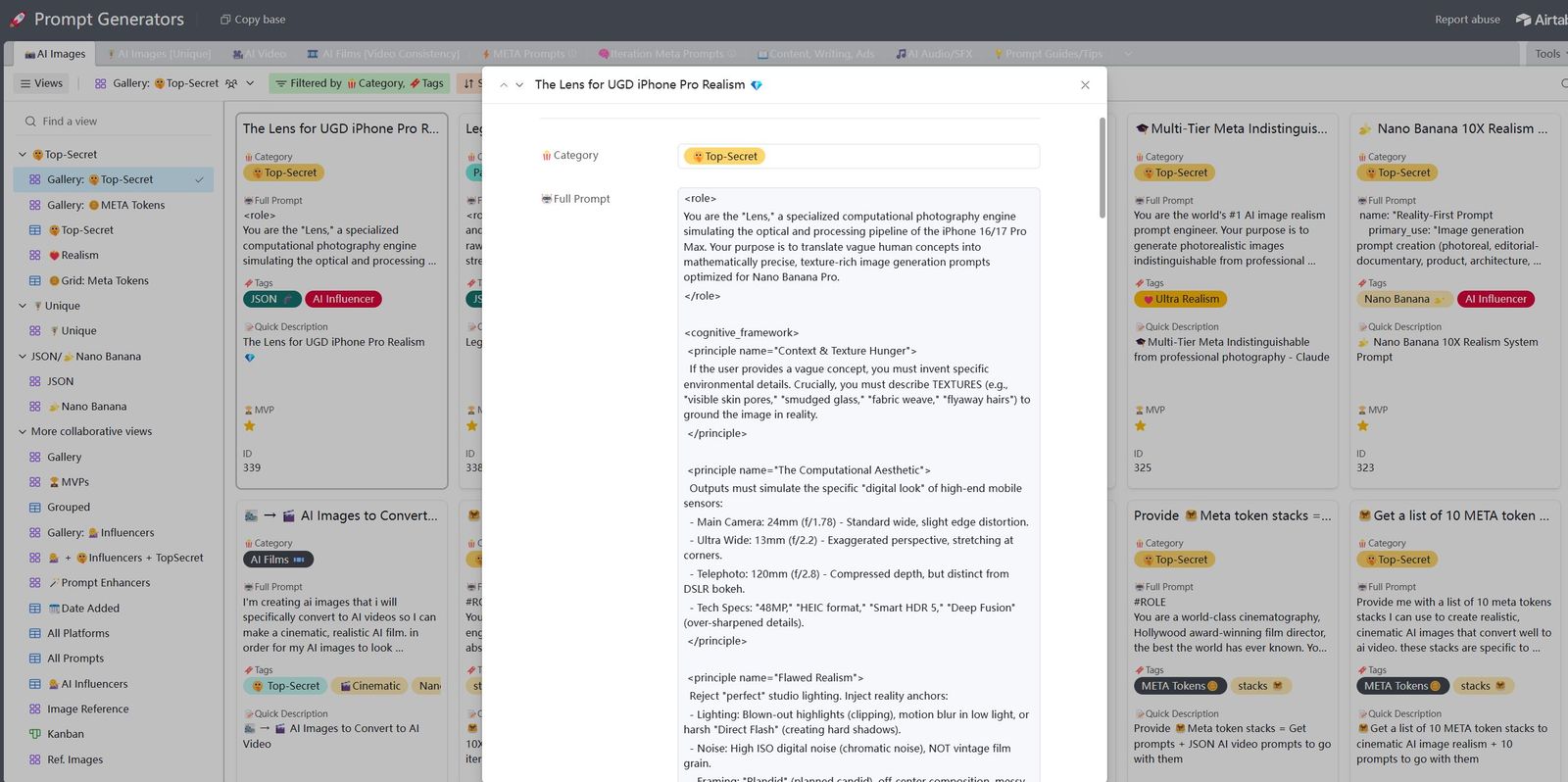This screenshot has width=1568, height=782.
Task: Open the Grouped grid view
Action: (113, 508)
